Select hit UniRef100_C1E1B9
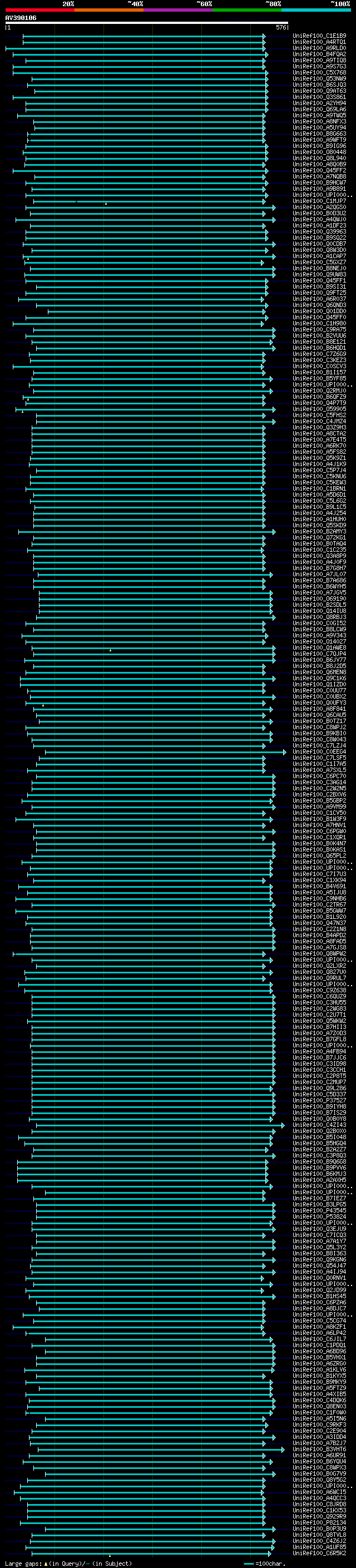The width and height of the screenshot is (356, 1568). click(319, 36)
